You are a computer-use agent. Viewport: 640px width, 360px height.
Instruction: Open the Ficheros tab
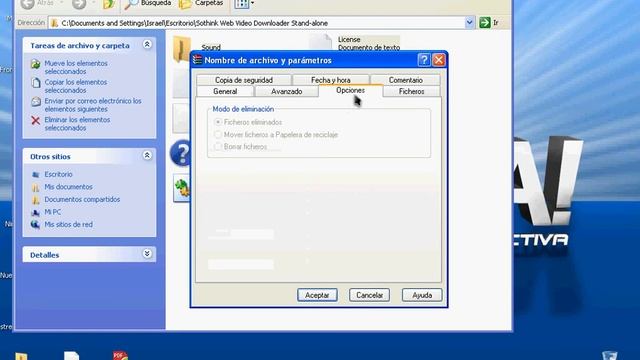[x=411, y=91]
